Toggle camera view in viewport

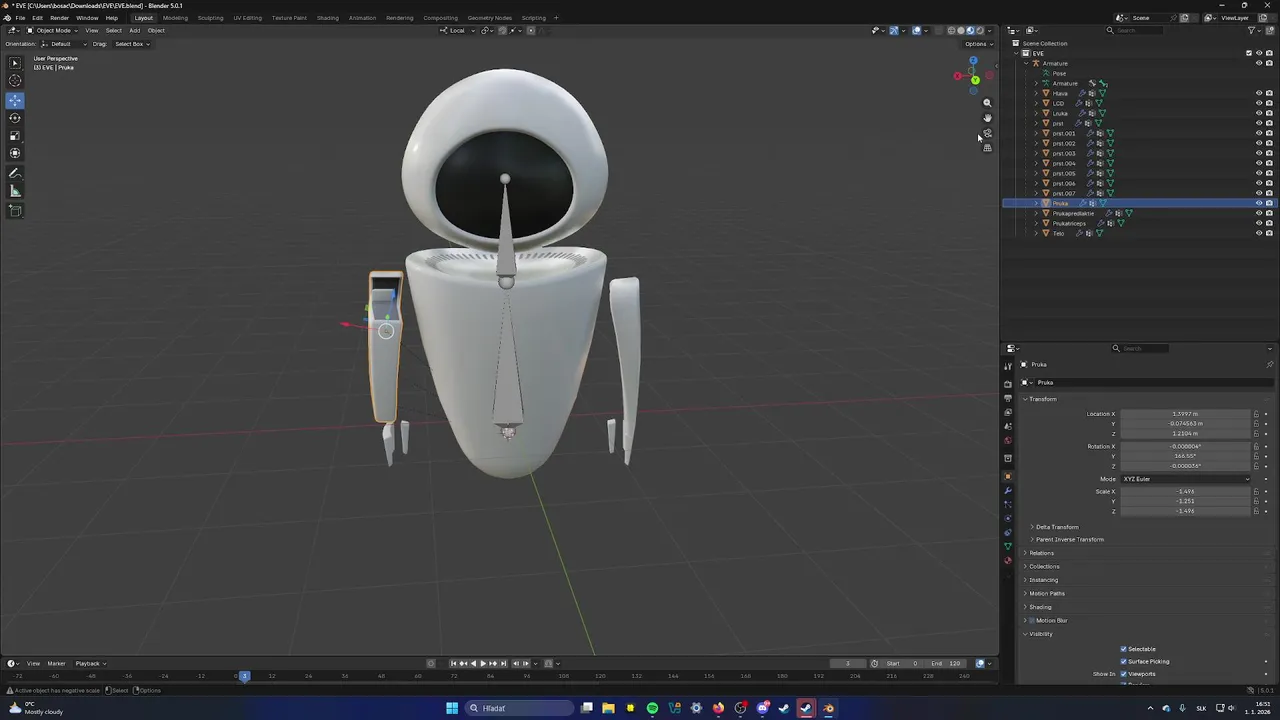tap(987, 133)
